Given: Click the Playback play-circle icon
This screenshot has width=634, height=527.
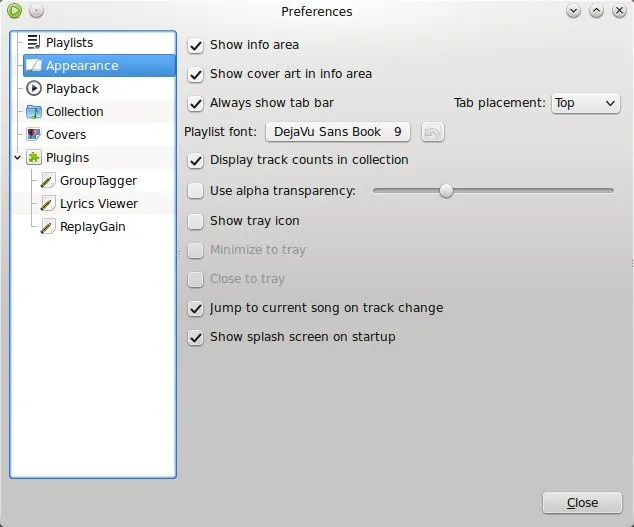Looking at the screenshot, I should tap(33, 89).
